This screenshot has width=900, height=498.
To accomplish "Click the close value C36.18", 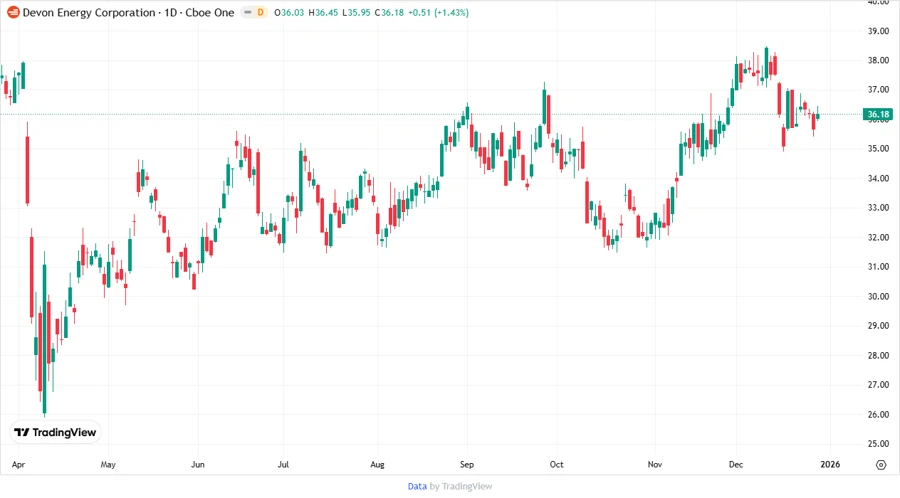I will 389,13.
